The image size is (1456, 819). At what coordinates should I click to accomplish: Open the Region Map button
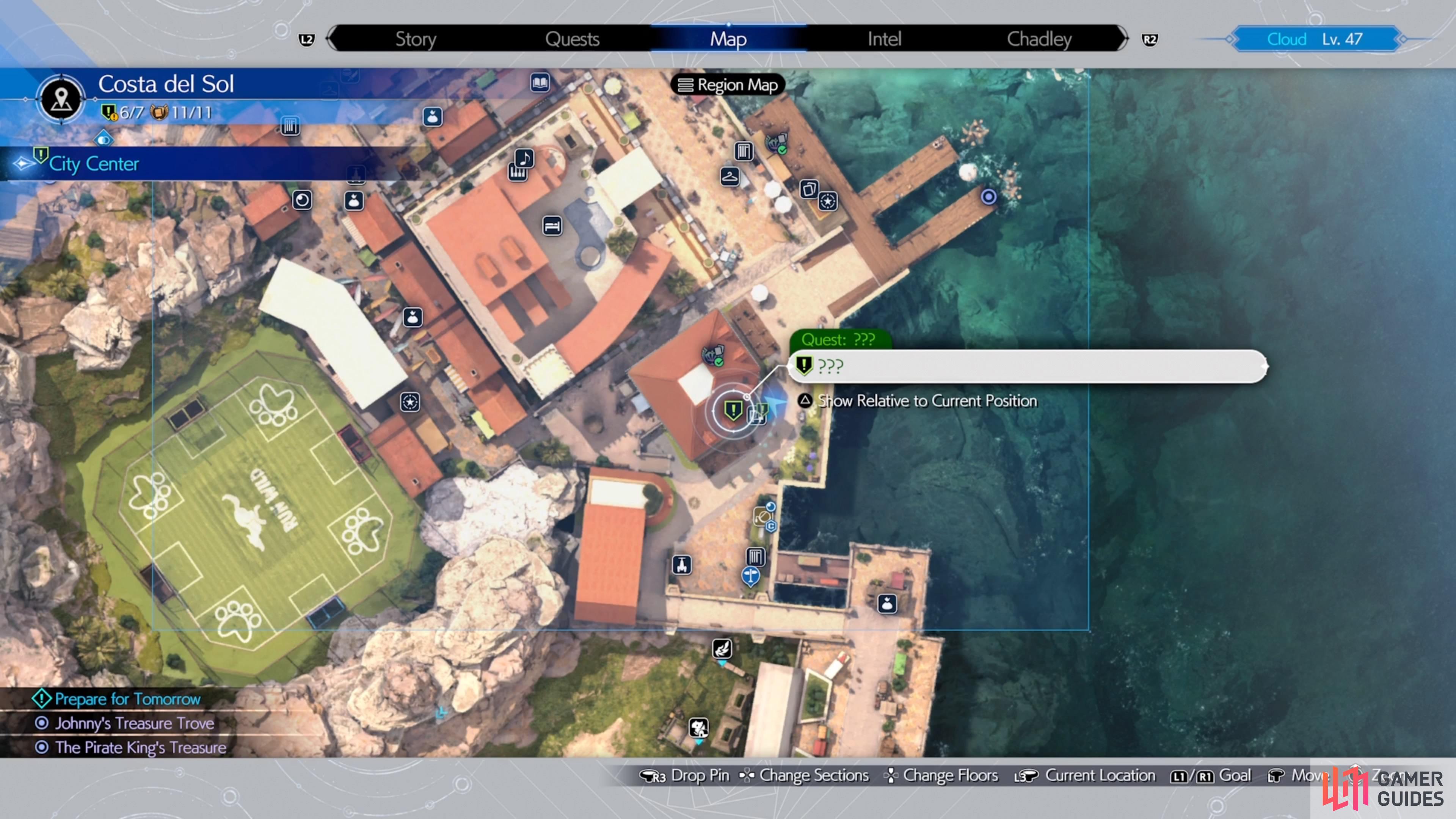coord(728,85)
